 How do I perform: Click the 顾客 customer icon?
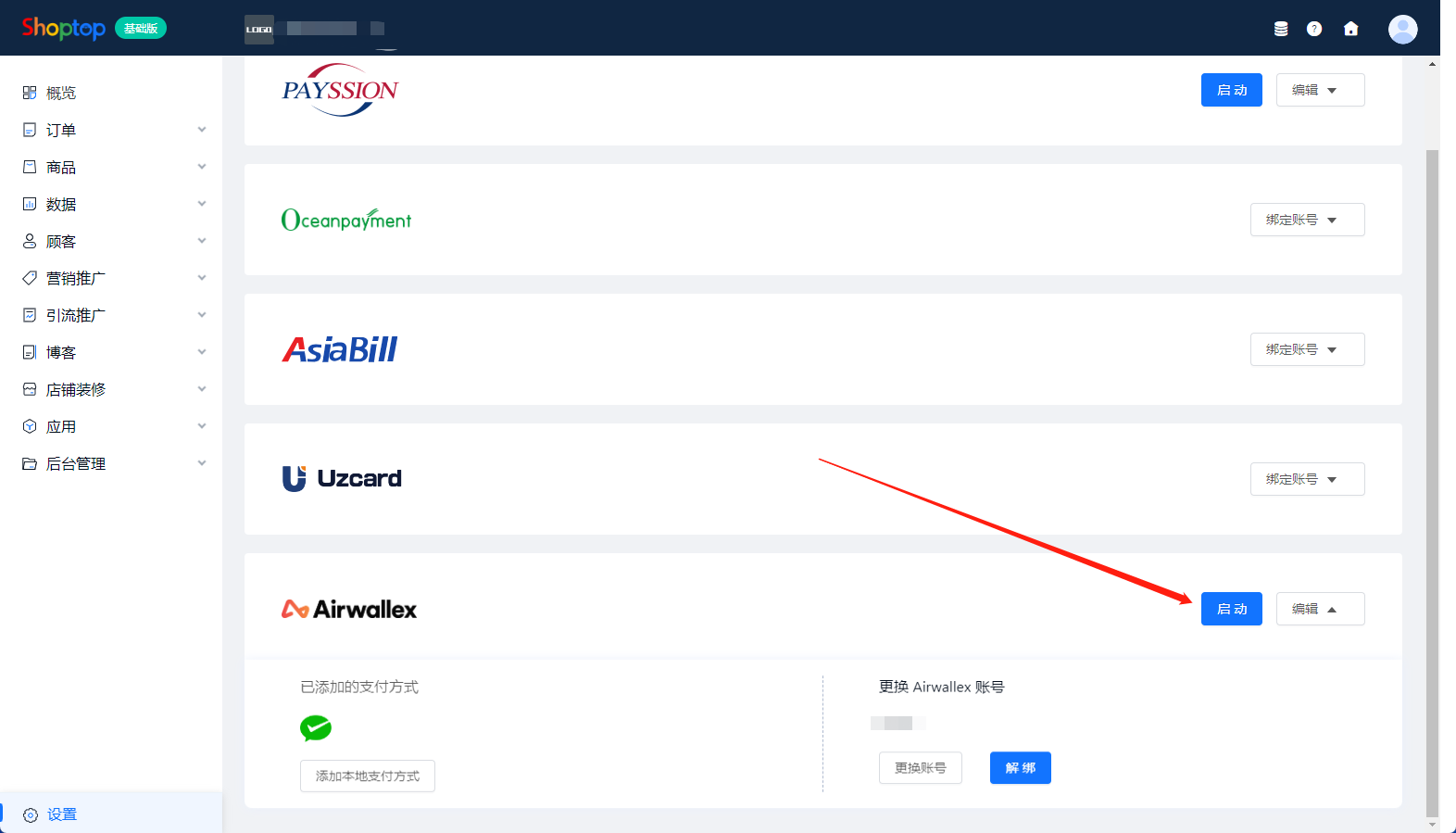(x=30, y=241)
